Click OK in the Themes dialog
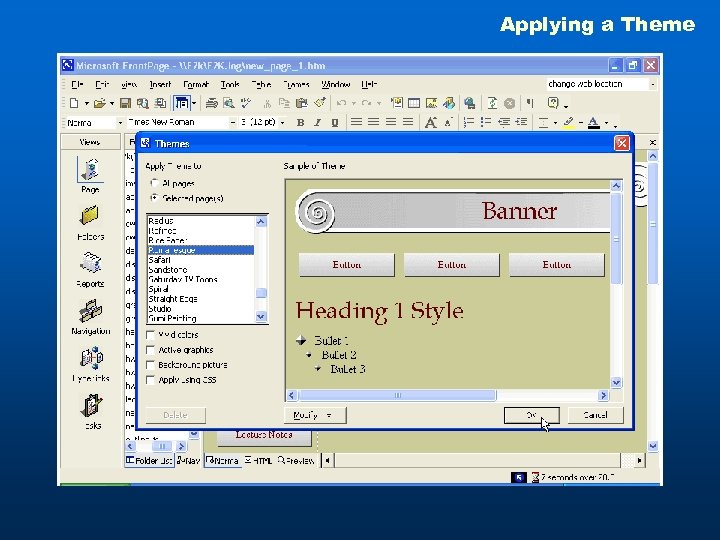The image size is (720, 540). (531, 415)
